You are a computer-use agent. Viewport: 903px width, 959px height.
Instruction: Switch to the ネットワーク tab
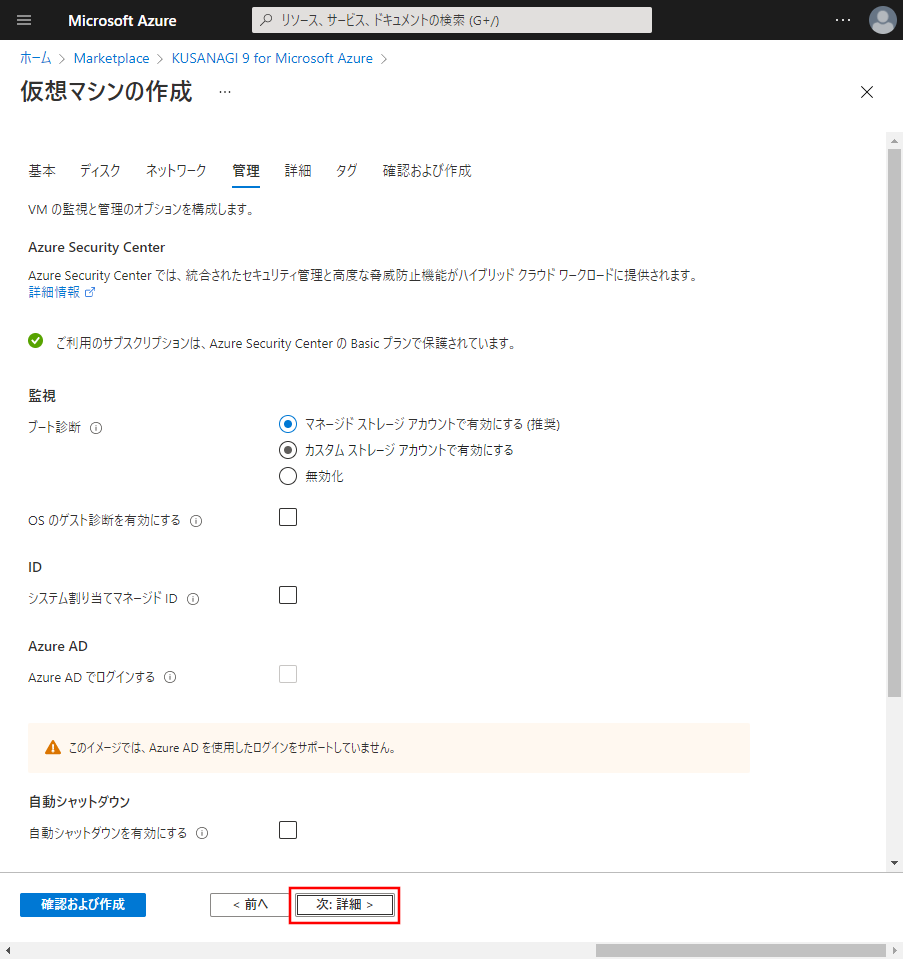coord(176,171)
